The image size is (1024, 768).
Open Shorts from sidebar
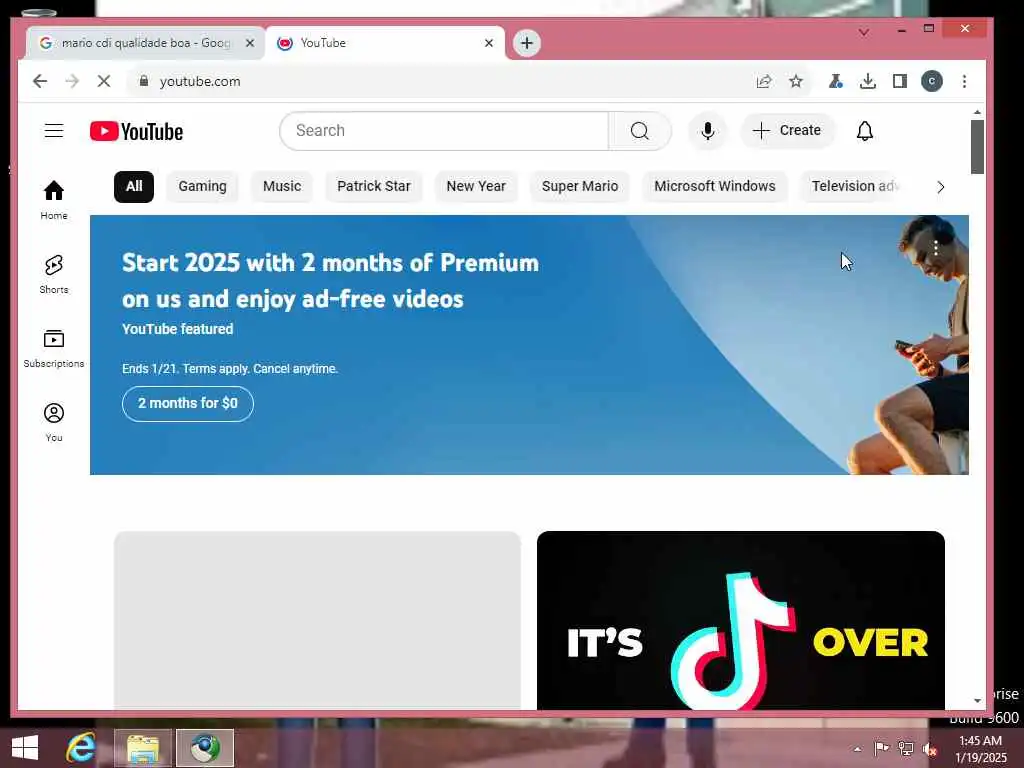click(x=54, y=274)
